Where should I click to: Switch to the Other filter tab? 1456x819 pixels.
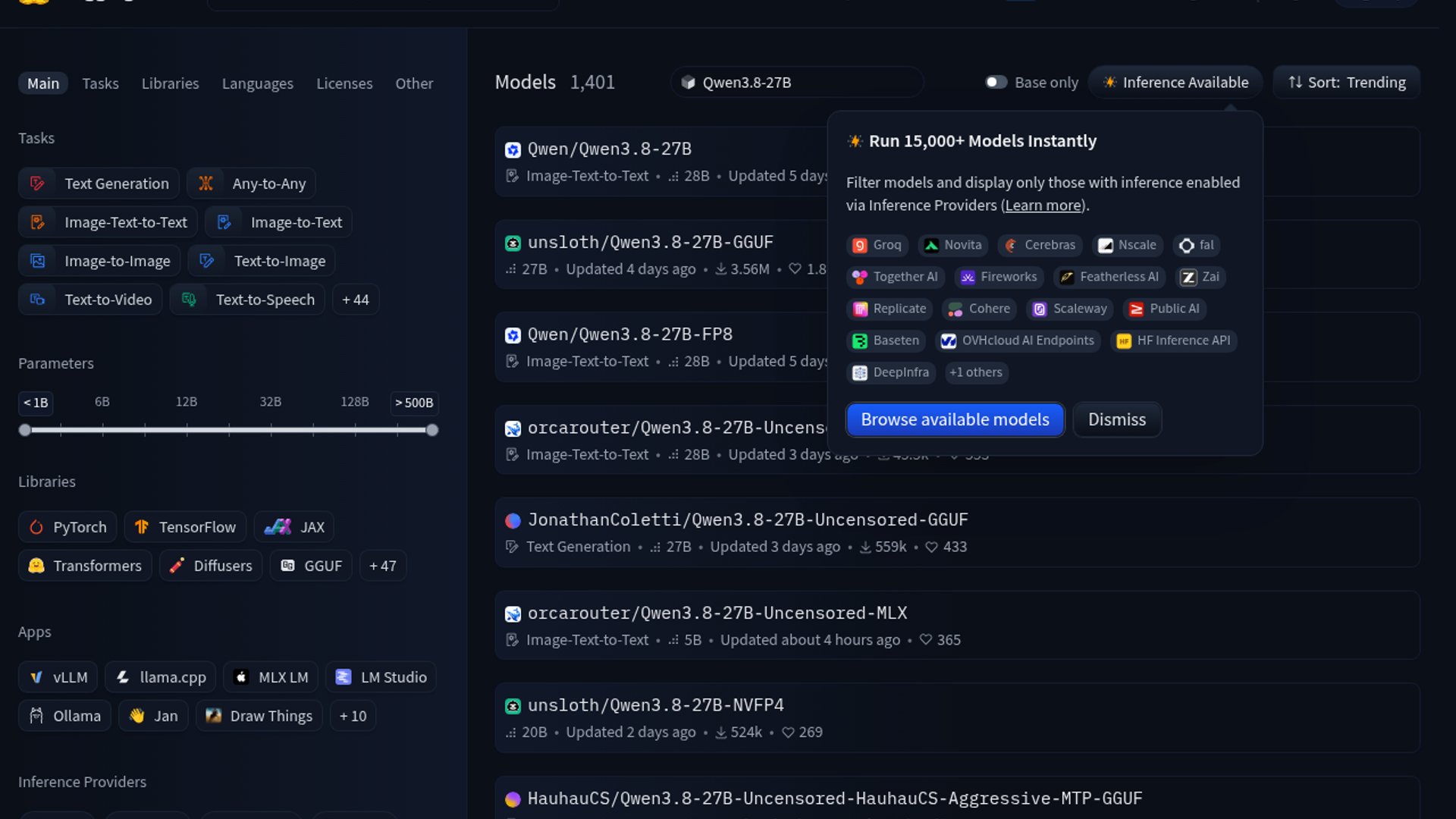[x=414, y=83]
